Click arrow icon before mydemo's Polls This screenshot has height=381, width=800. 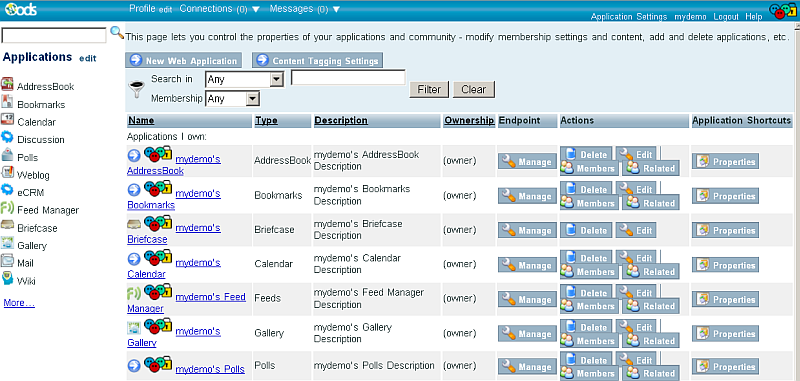[x=134, y=365]
